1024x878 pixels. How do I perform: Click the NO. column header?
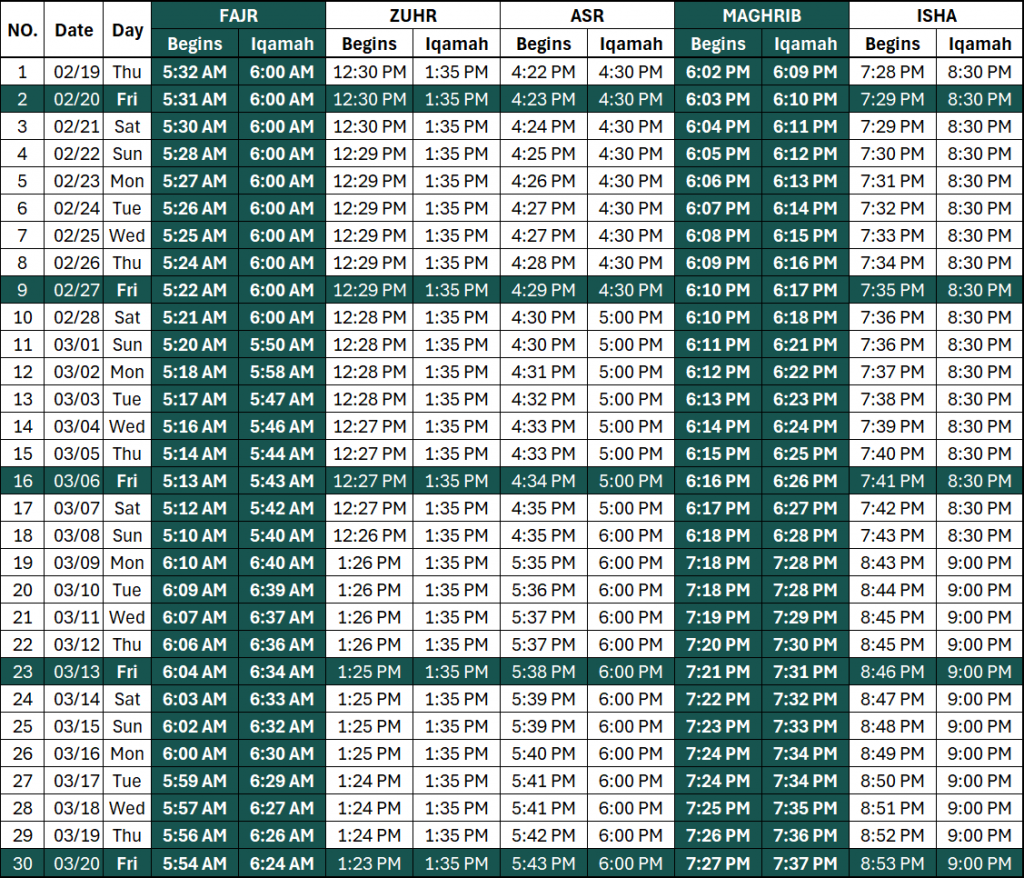23,29
